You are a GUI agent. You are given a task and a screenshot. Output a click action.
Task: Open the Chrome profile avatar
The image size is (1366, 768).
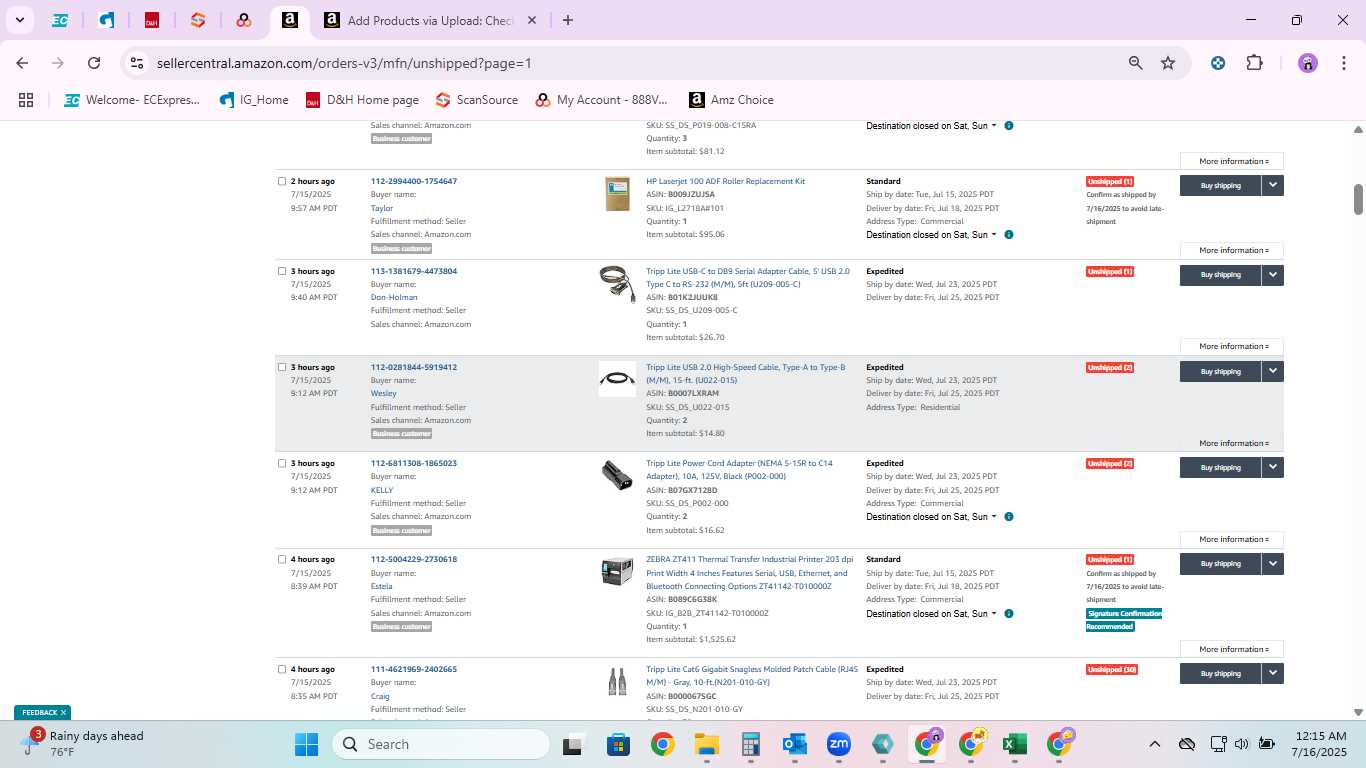tap(1308, 63)
